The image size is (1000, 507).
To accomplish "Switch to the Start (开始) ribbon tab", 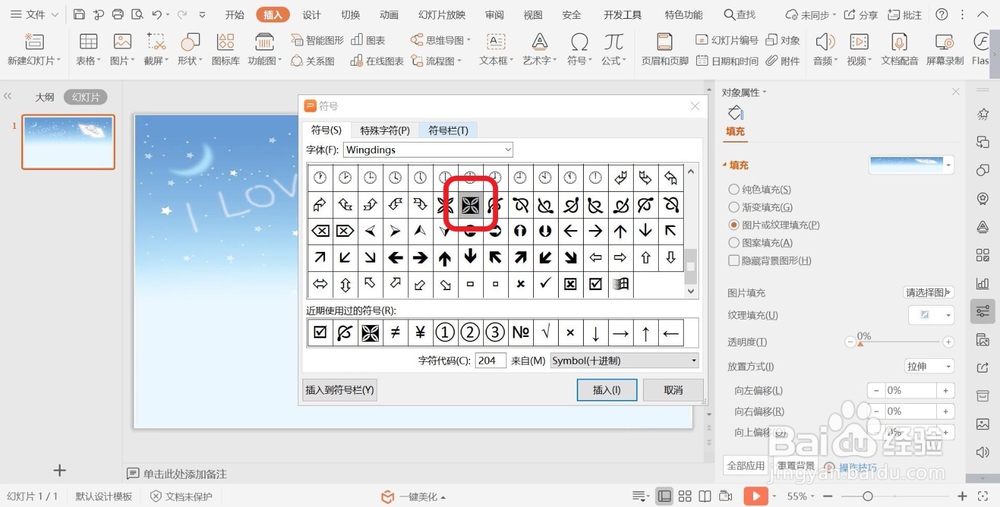I will click(235, 15).
